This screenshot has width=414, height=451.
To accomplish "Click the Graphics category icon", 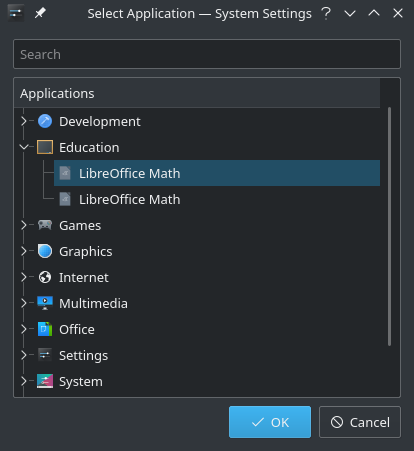I will [x=45, y=251].
